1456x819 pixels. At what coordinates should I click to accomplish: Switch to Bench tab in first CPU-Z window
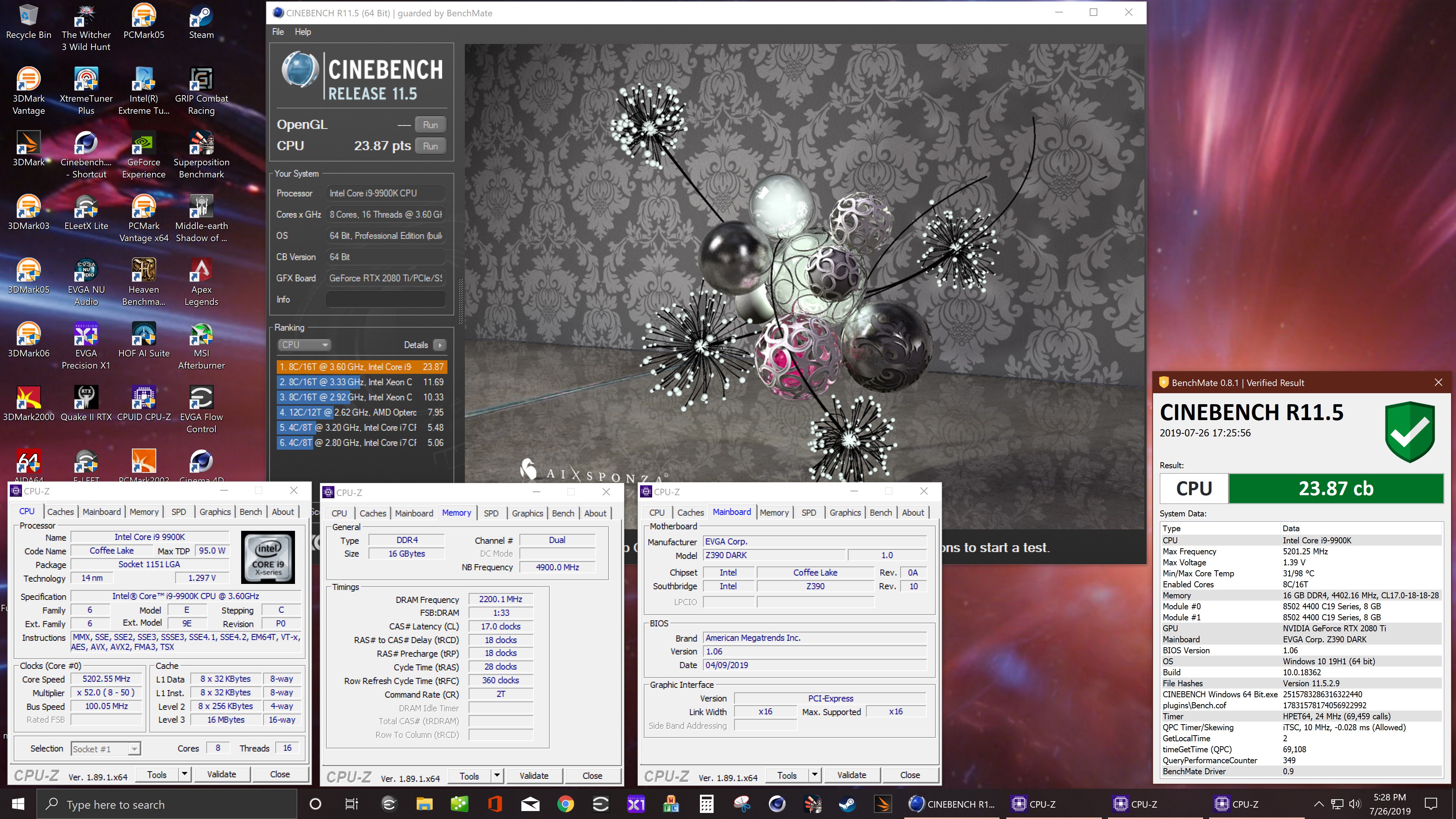click(250, 511)
